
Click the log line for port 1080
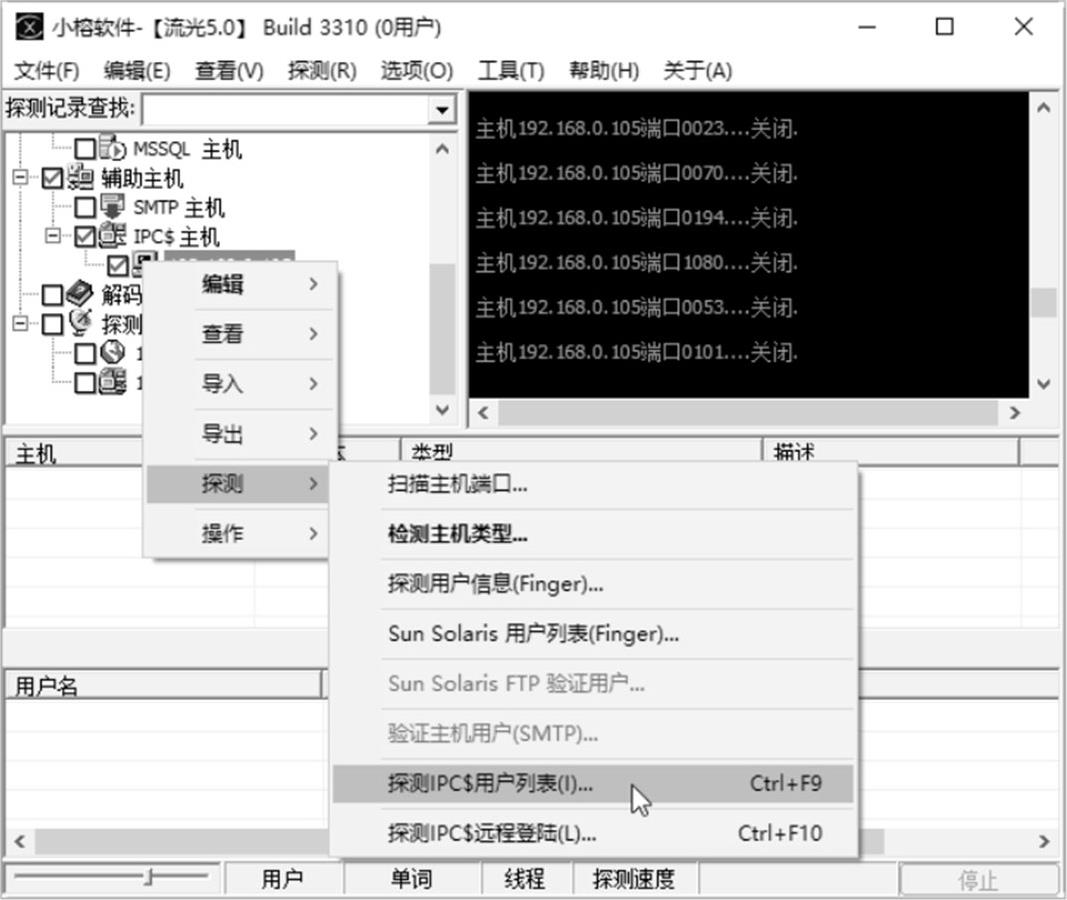point(636,263)
